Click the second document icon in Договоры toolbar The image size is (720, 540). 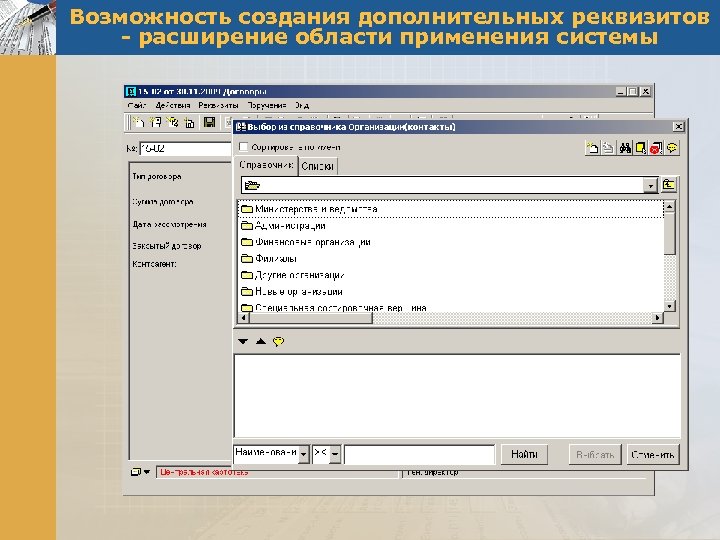(x=155, y=122)
